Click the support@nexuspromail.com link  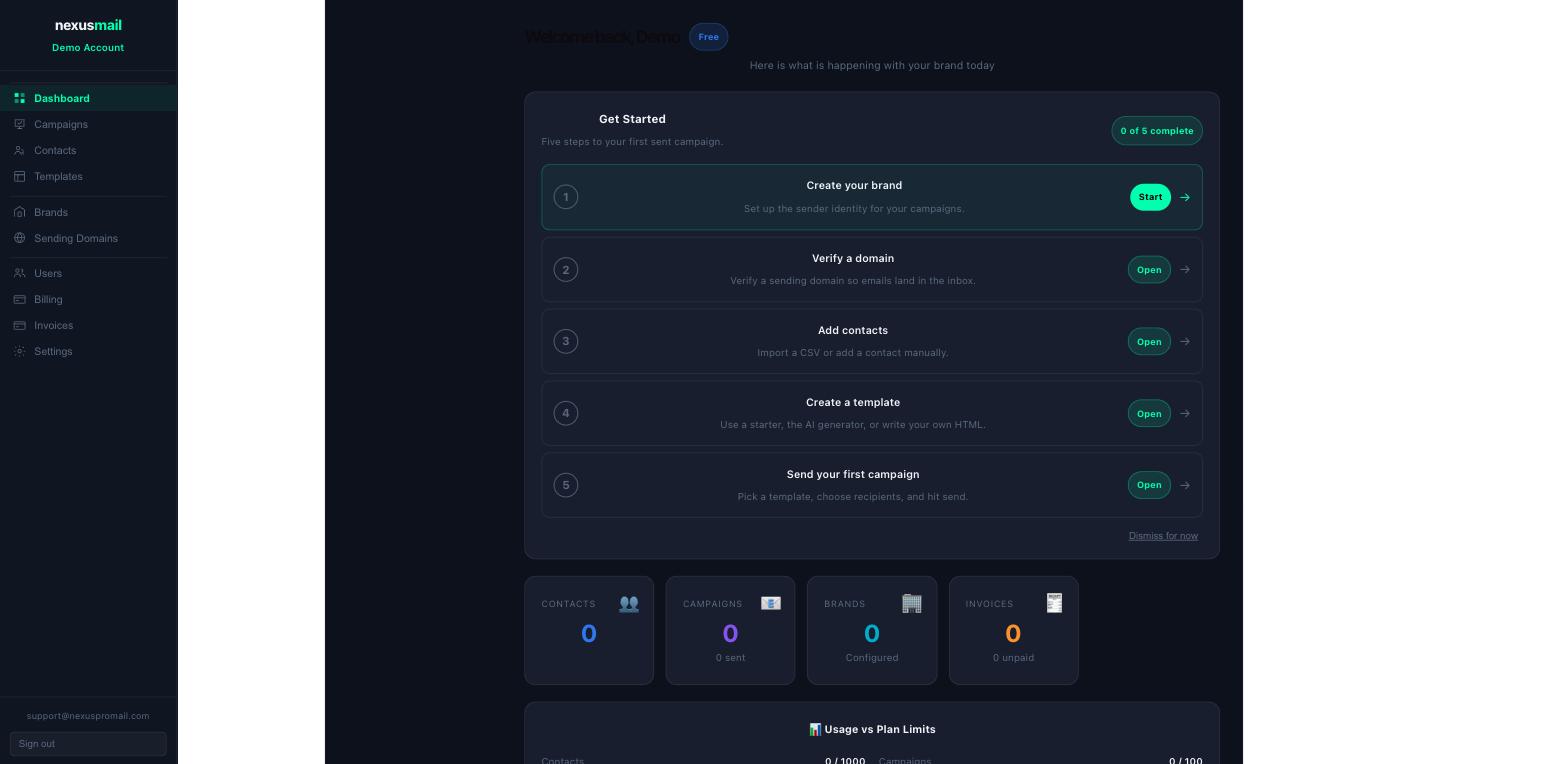click(x=88, y=716)
